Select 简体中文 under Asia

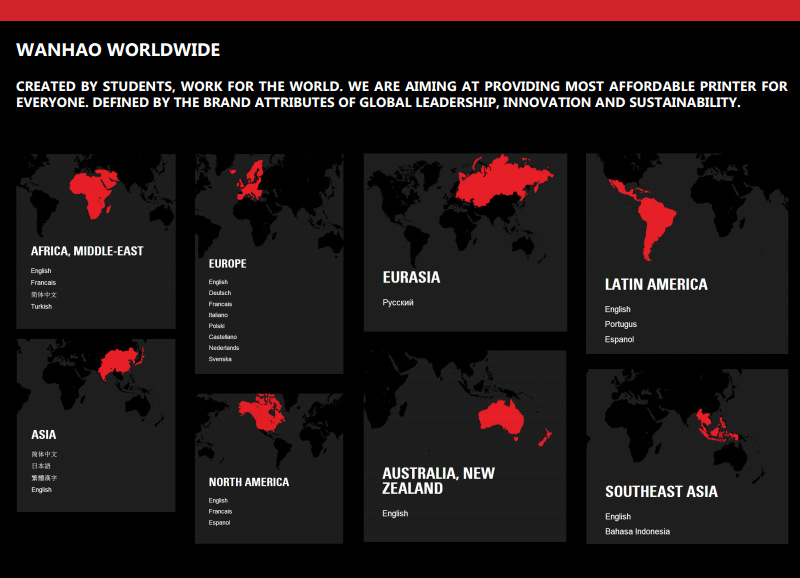click(44, 454)
